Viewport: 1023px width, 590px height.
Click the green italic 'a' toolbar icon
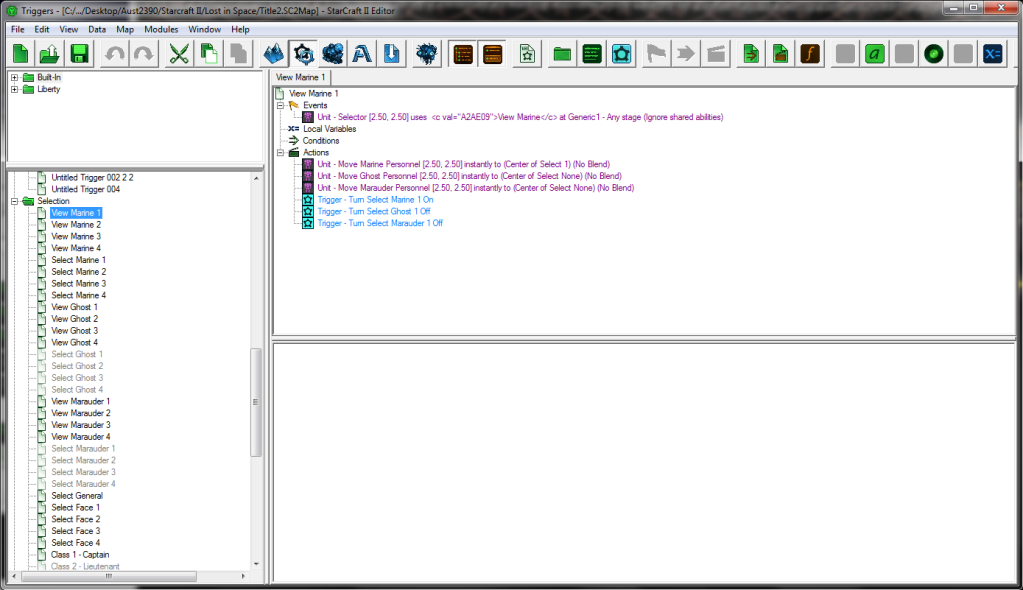pos(874,54)
